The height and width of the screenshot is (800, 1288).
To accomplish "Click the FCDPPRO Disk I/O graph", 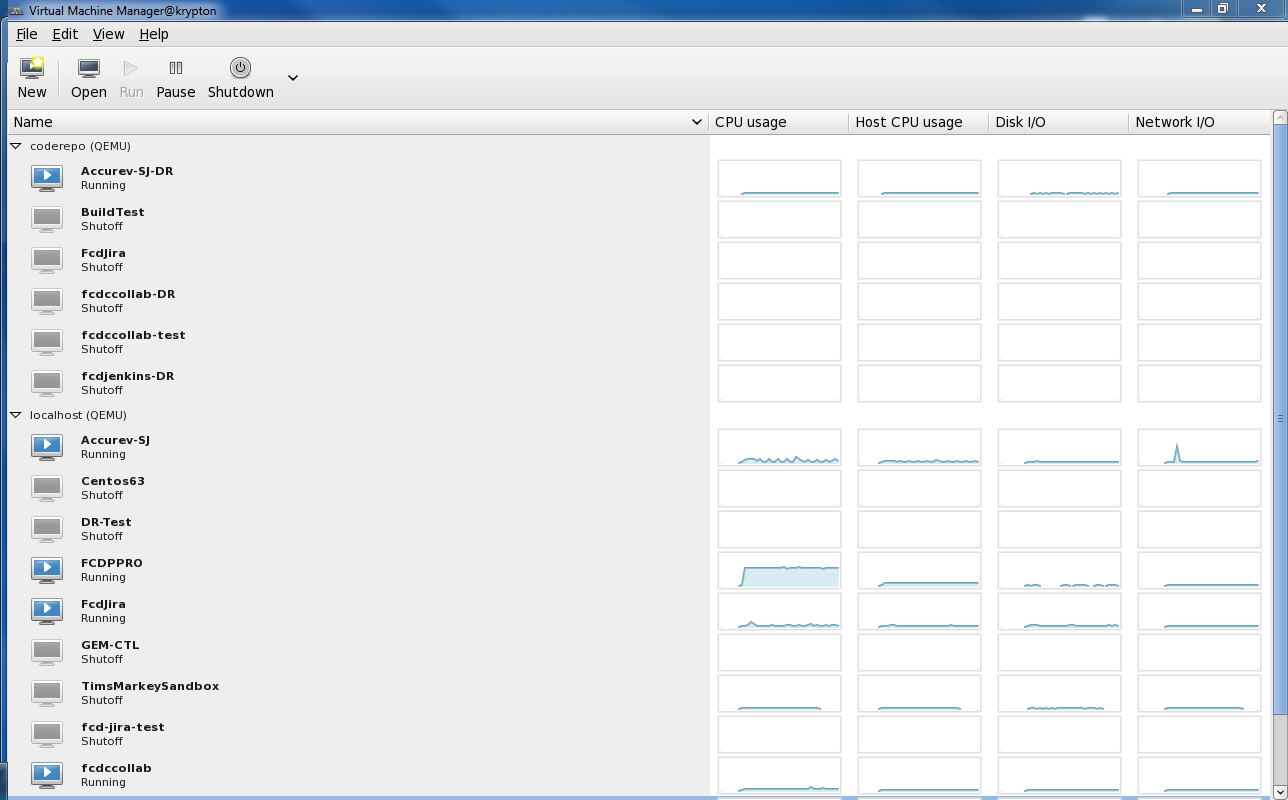I will (x=1059, y=570).
